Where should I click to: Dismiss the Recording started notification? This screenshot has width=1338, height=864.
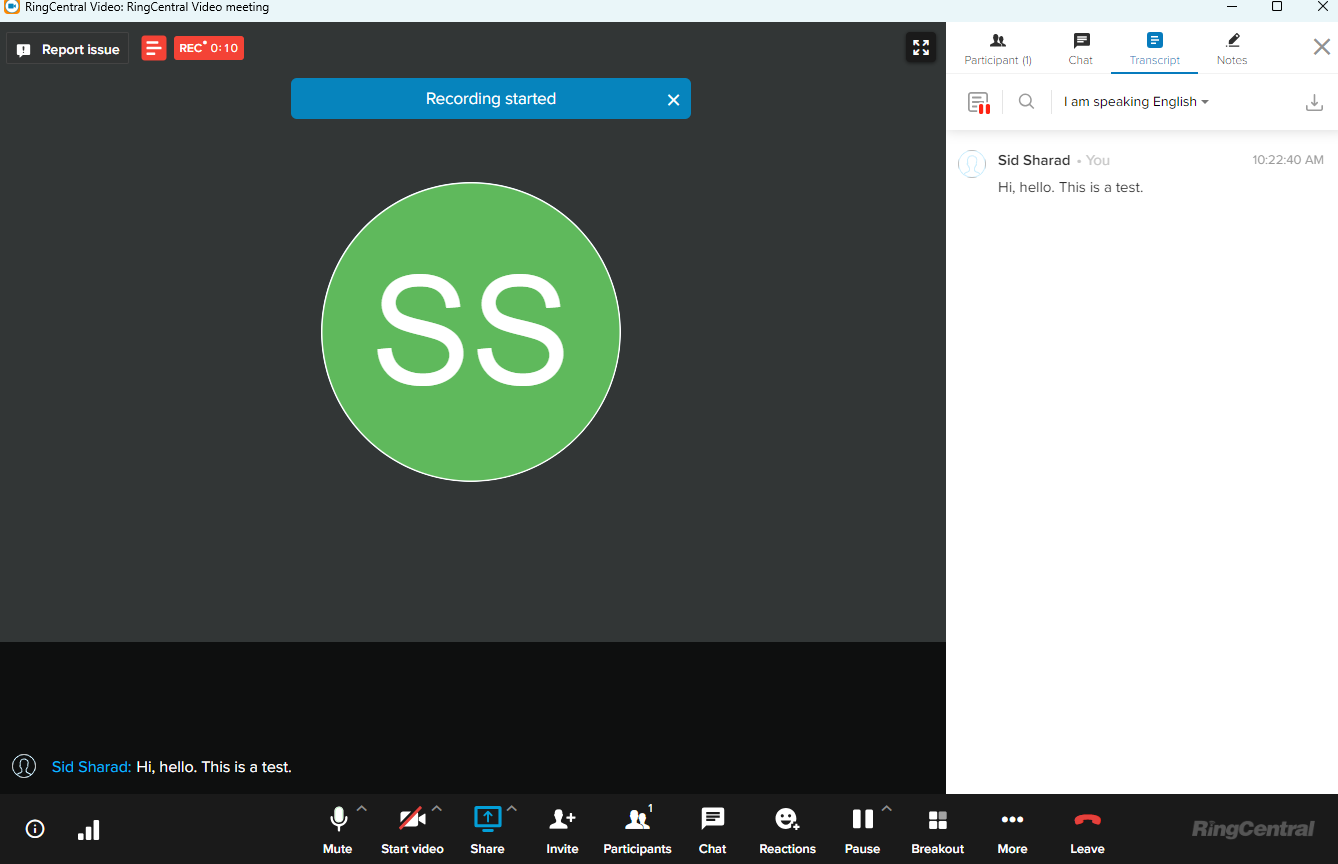(673, 99)
